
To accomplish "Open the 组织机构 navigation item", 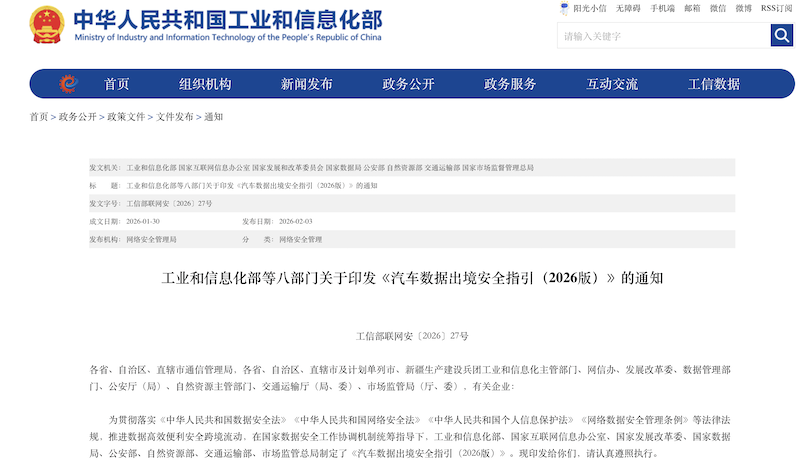I will click(205, 84).
